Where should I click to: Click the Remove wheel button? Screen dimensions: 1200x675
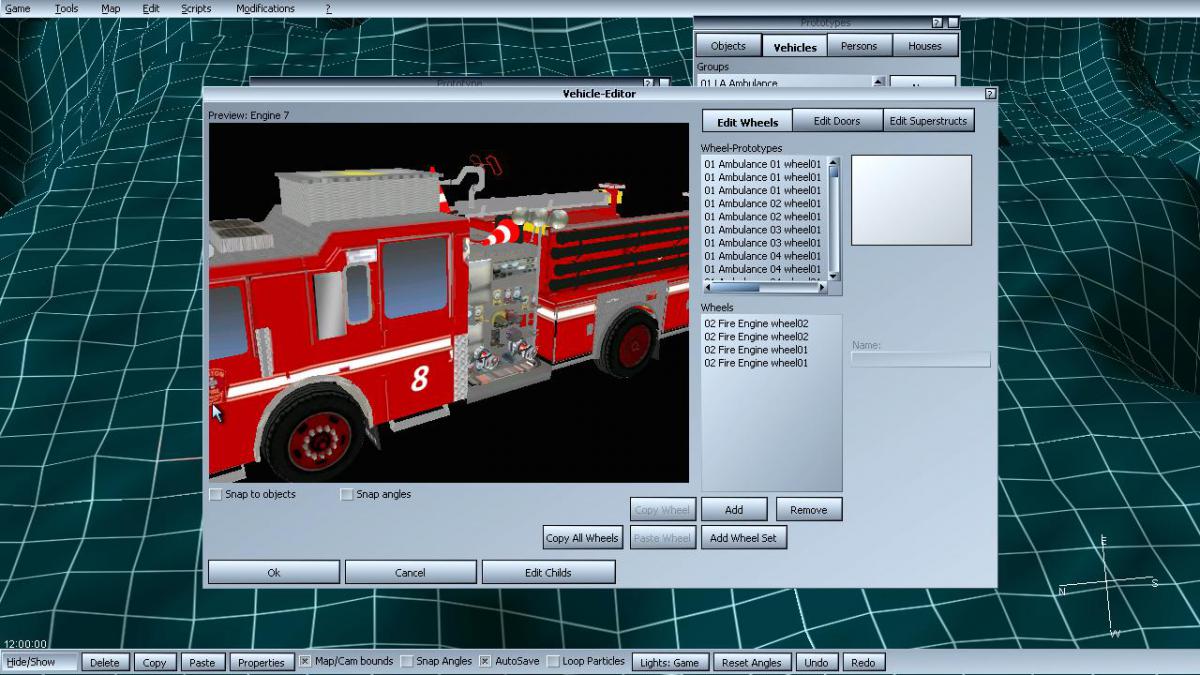pyautogui.click(x=809, y=510)
